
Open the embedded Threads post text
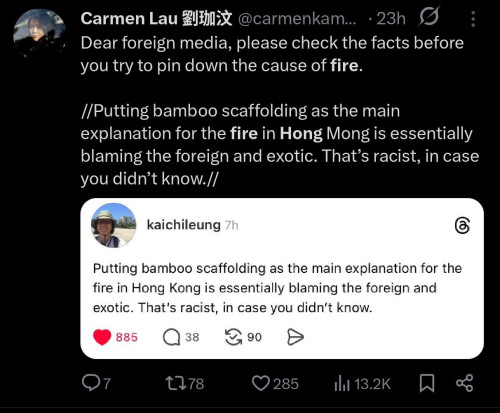[277, 288]
